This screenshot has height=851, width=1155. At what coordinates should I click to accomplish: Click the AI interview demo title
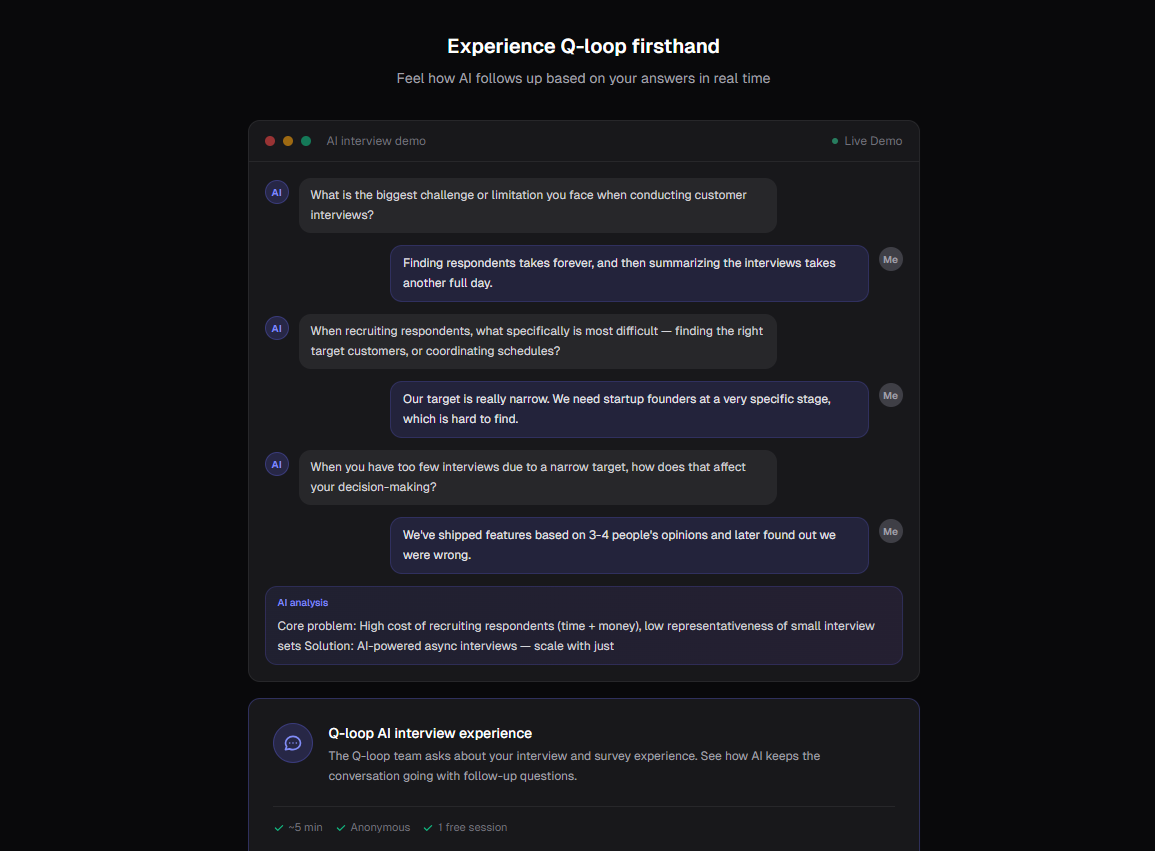pos(376,141)
